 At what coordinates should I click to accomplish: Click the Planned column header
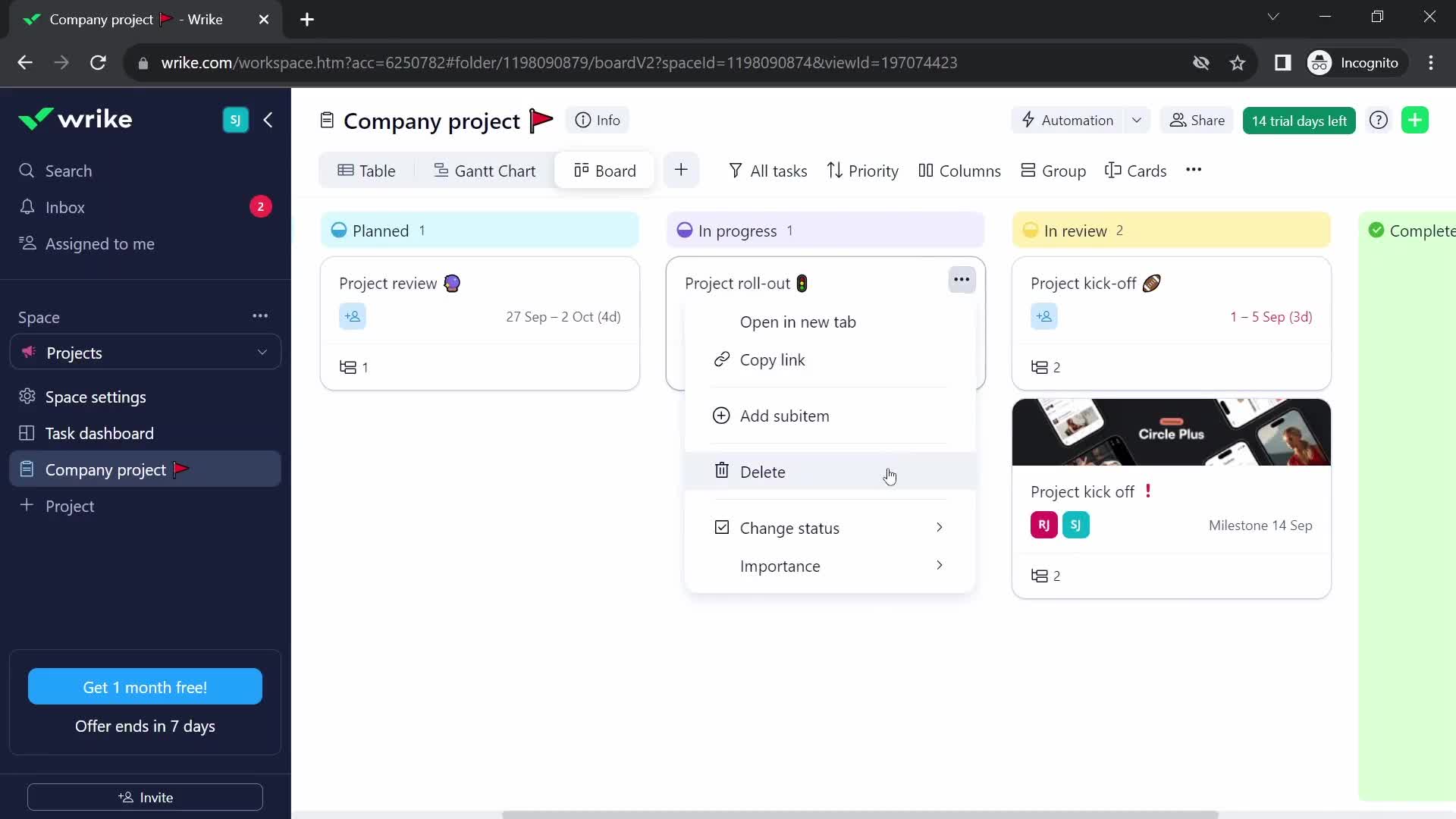[x=479, y=231]
